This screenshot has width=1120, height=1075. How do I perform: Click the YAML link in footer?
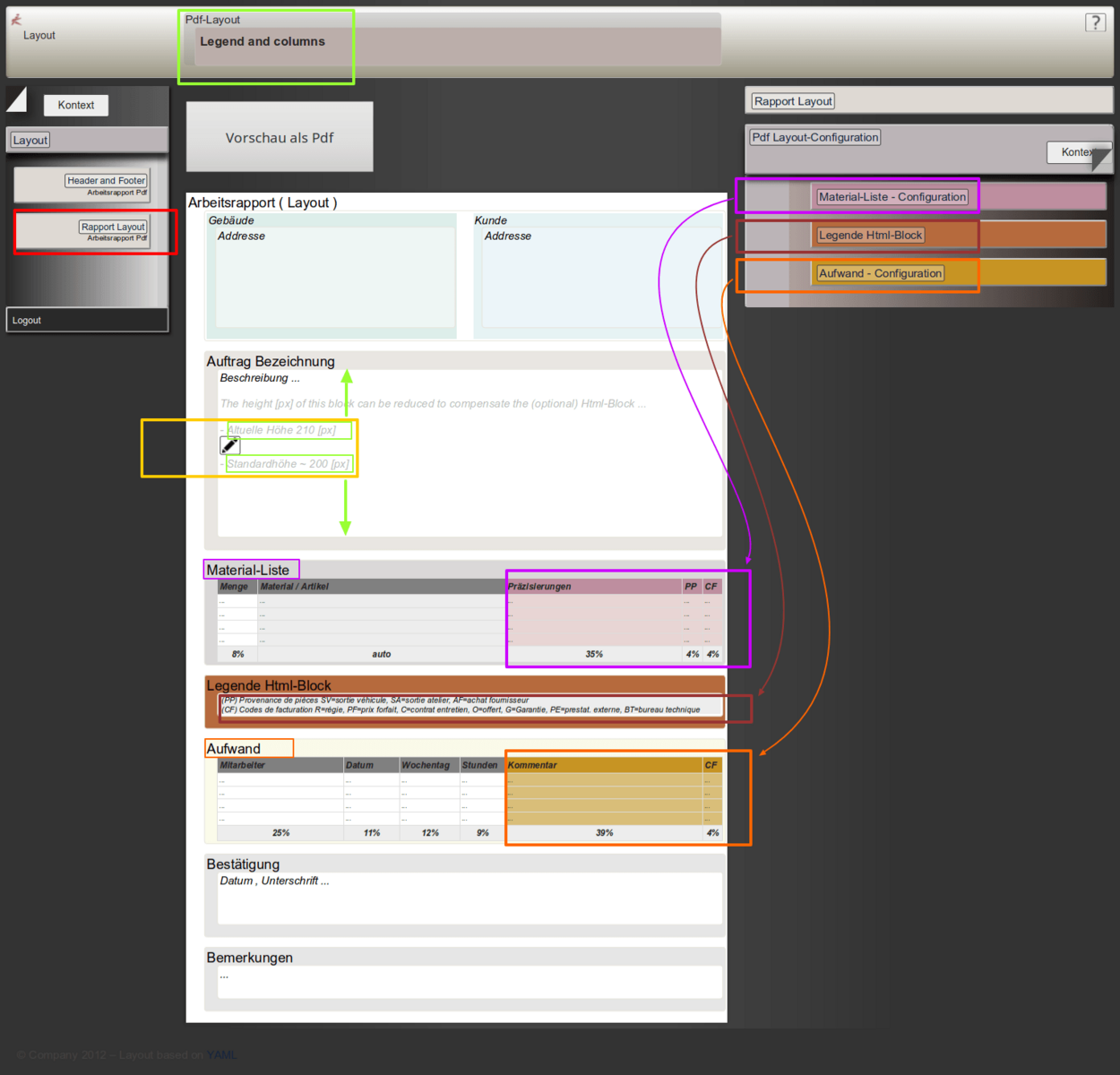(220, 1055)
